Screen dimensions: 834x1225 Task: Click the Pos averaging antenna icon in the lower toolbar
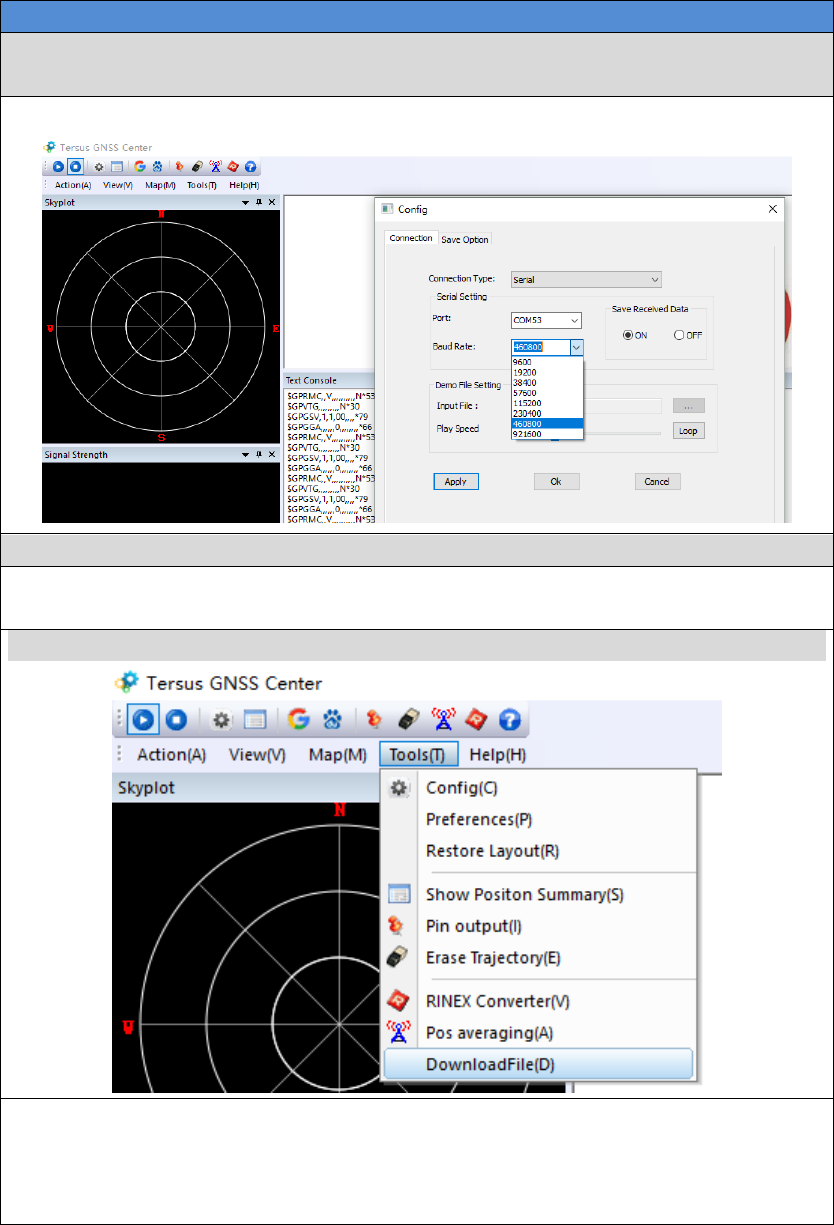coord(441,719)
